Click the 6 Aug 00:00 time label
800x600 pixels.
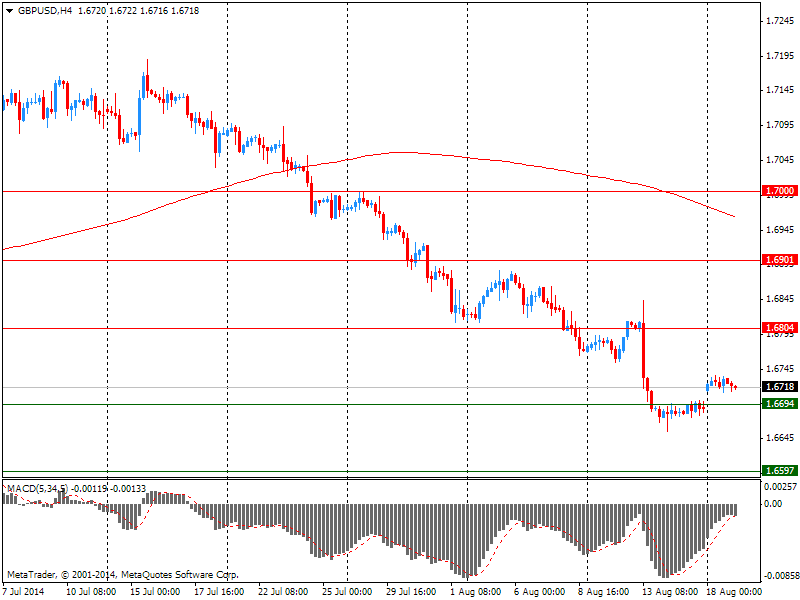click(x=539, y=592)
